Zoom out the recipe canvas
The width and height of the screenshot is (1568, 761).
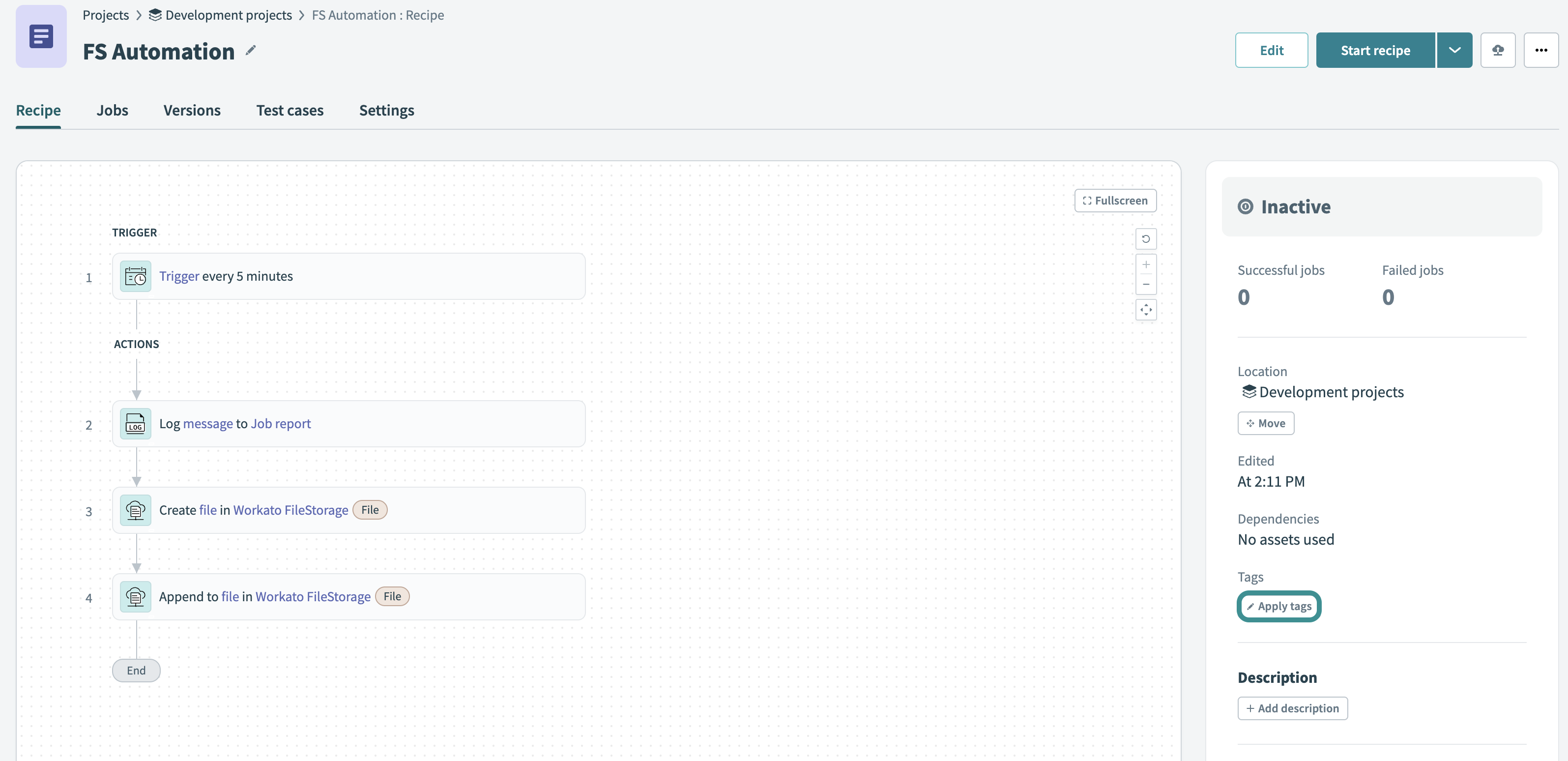1146,284
